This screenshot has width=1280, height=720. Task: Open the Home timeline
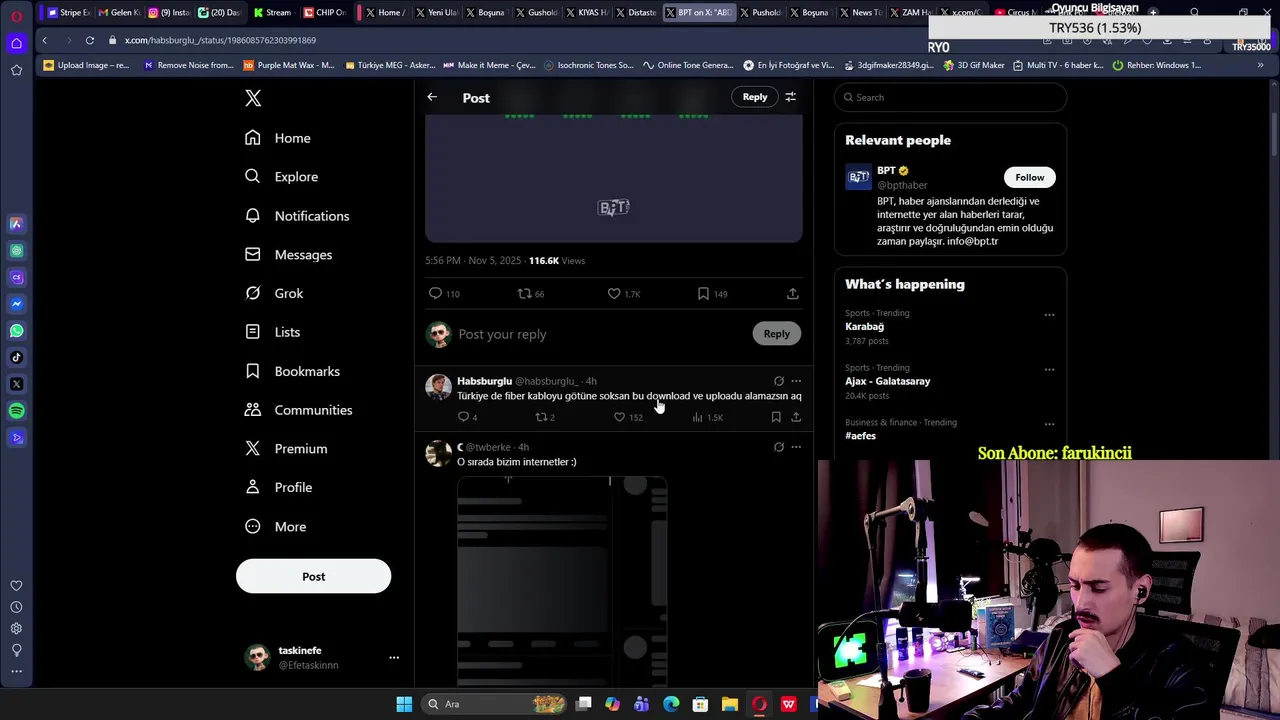(x=279, y=138)
